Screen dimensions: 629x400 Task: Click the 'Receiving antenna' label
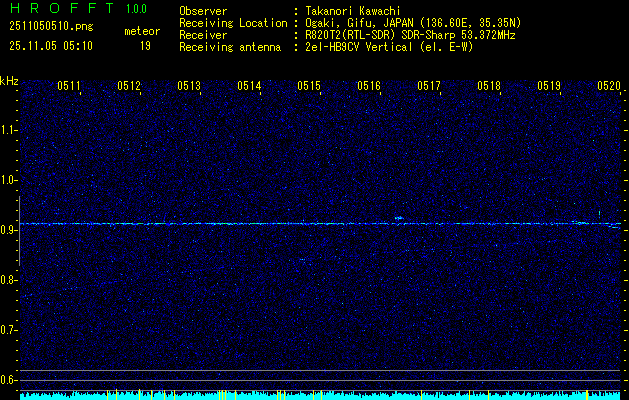click(230, 47)
